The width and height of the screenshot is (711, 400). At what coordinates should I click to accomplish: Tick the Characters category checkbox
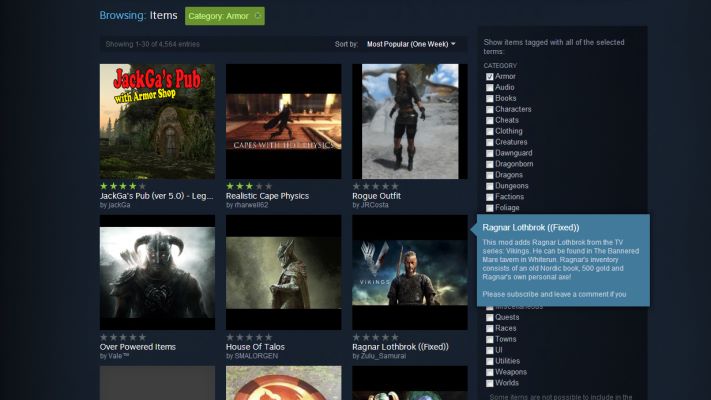point(489,109)
